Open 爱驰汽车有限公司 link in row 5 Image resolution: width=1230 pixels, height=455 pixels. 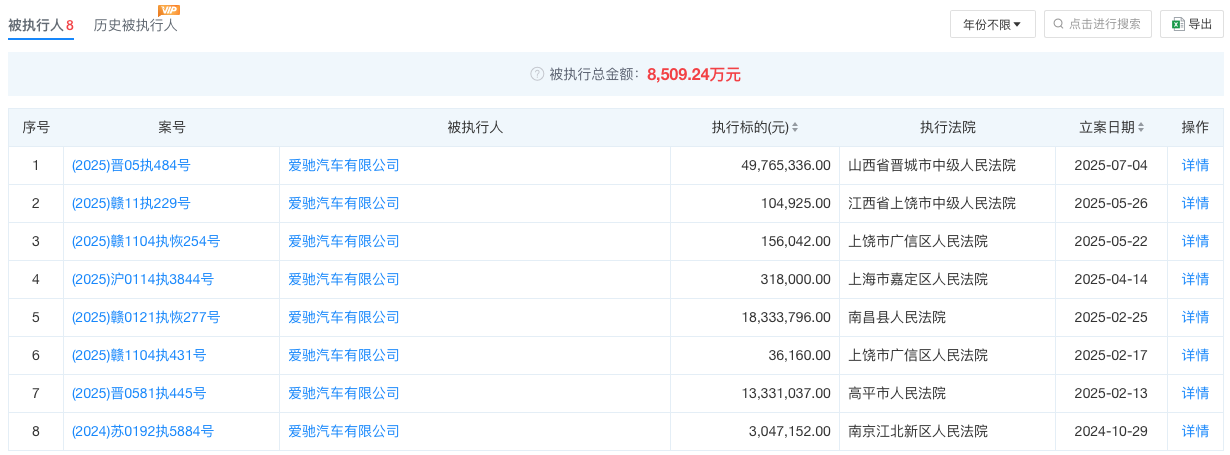[344, 317]
